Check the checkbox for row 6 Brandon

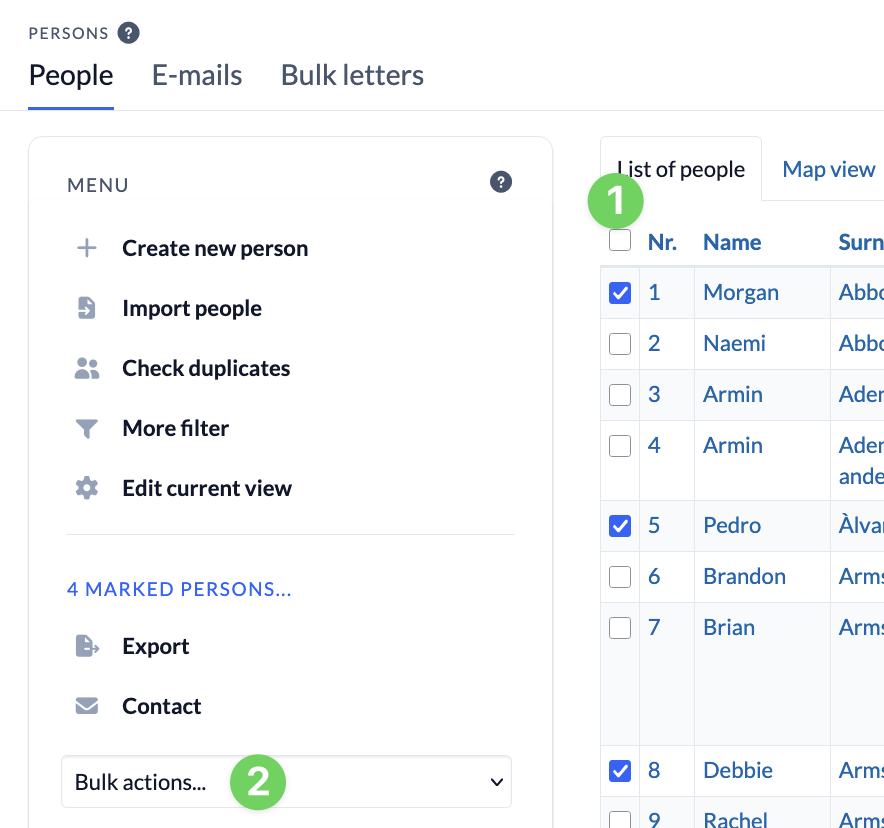coord(620,577)
